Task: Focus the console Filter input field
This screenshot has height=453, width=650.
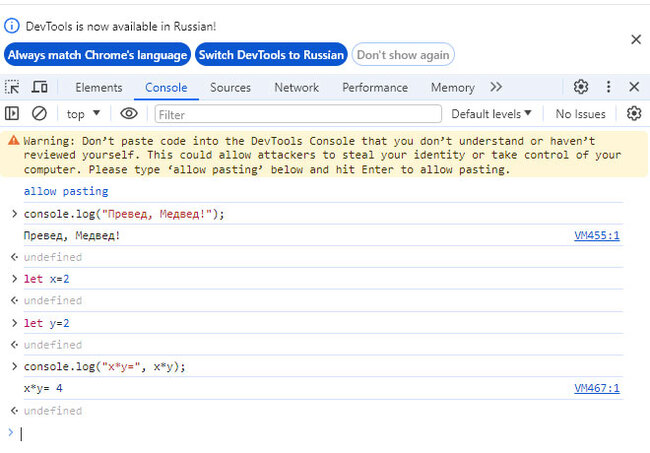Action: (298, 114)
